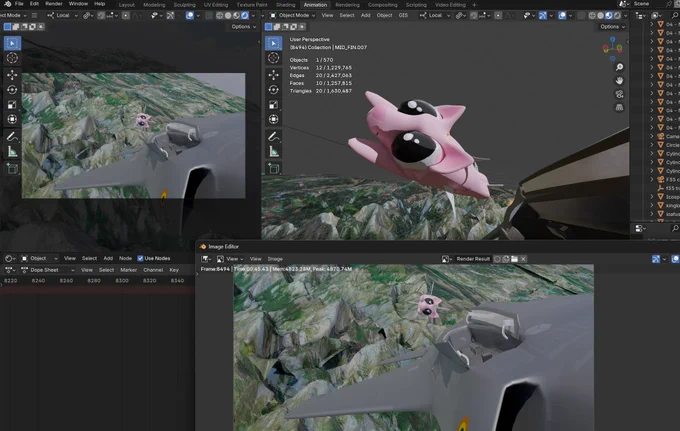This screenshot has height=431, width=680.
Task: Select Add Cube tool in left viewport
Action: click(x=12, y=168)
